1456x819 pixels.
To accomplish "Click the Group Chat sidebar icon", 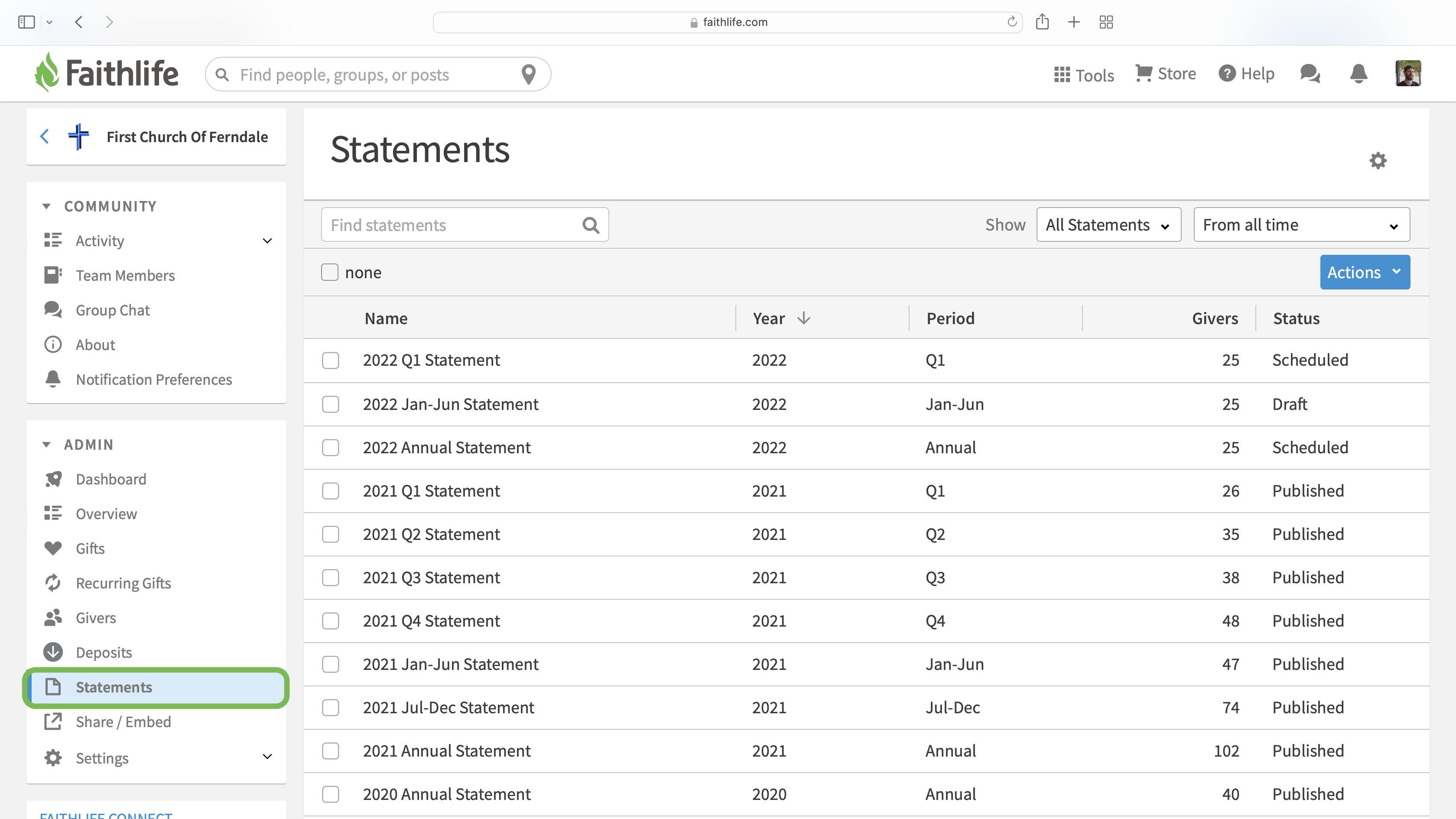I will click(52, 310).
